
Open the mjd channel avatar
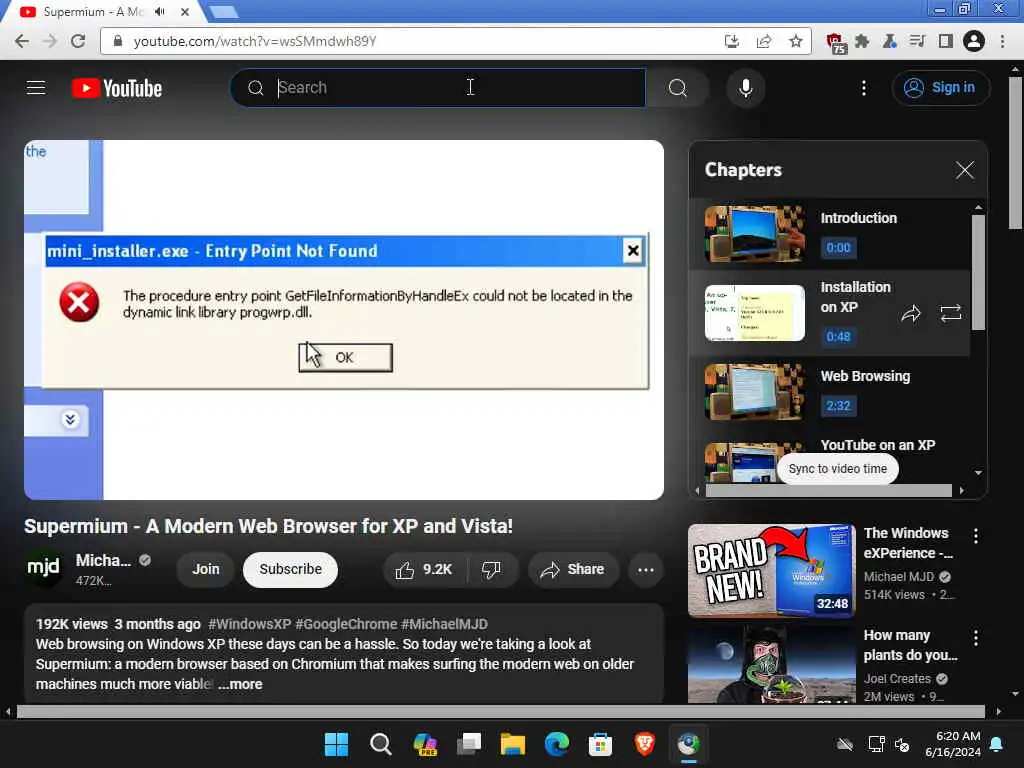click(x=43, y=568)
